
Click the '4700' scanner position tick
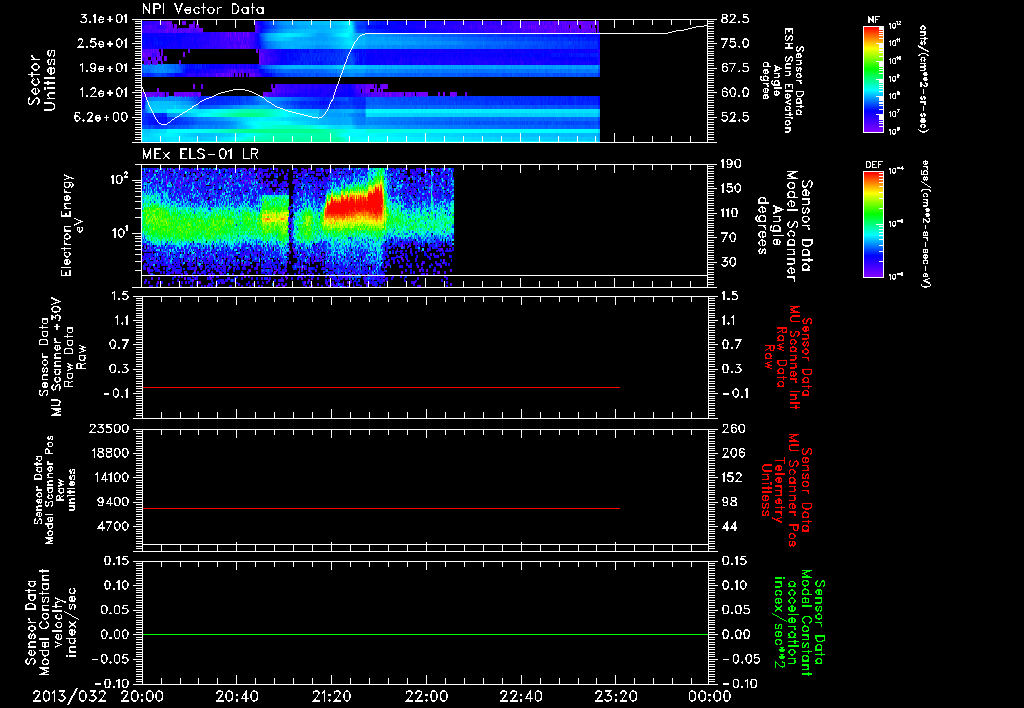tap(113, 526)
